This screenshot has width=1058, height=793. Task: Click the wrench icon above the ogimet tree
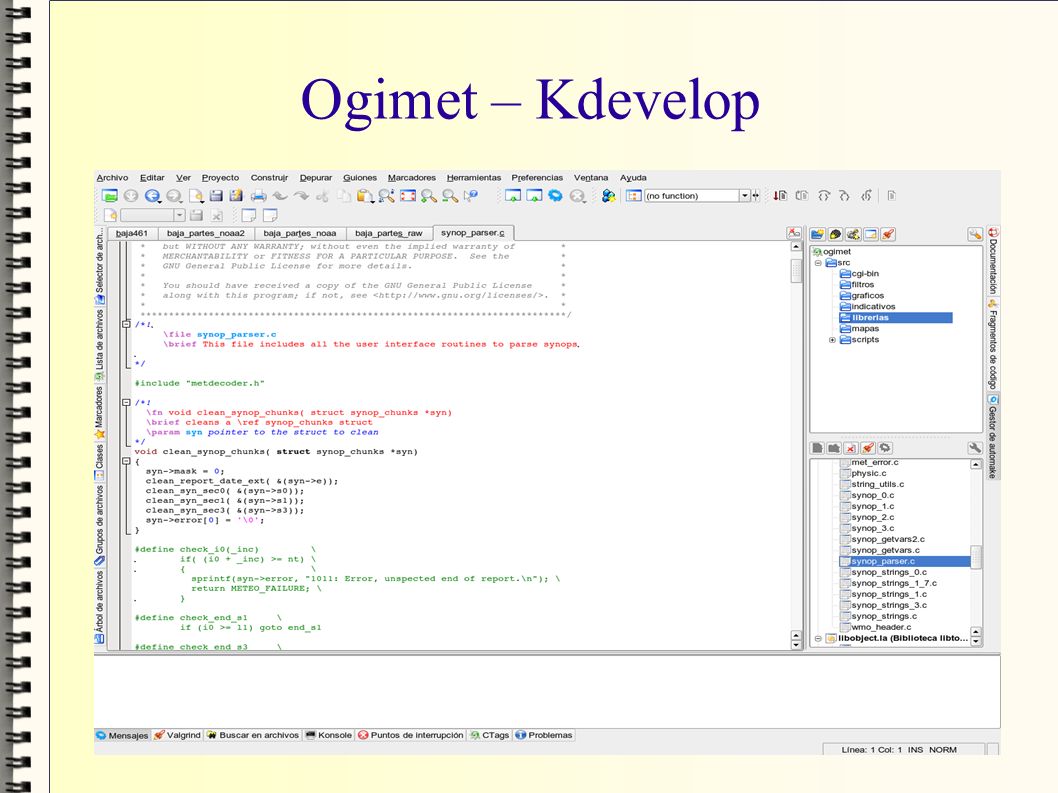point(975,234)
